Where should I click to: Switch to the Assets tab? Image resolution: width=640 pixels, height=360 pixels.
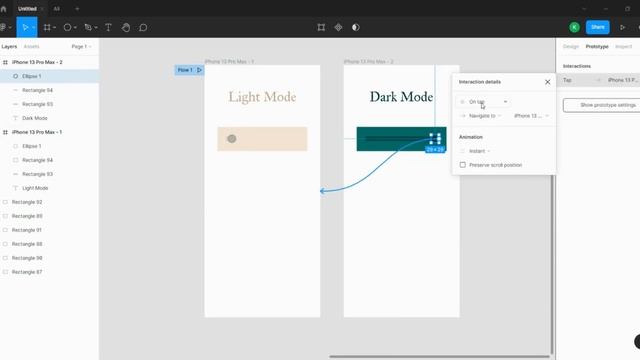(31, 47)
